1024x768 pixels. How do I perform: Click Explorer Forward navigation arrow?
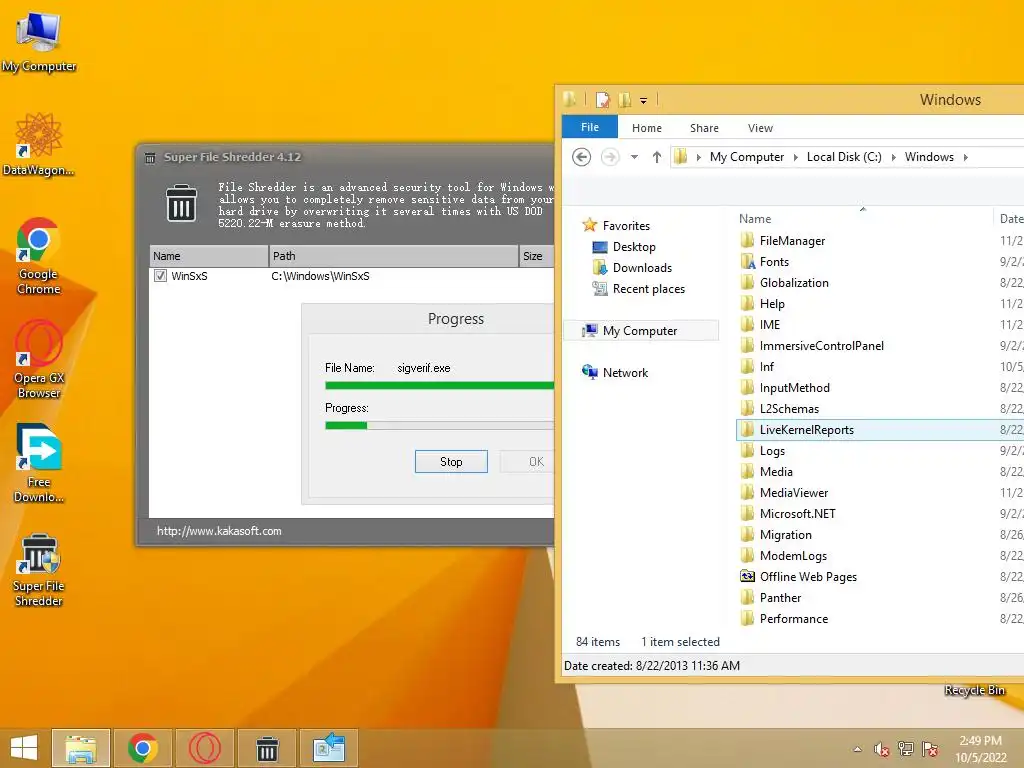pos(610,157)
